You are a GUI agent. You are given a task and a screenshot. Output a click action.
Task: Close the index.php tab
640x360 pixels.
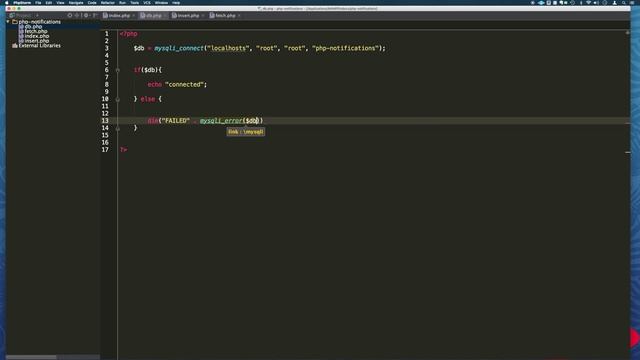(133, 16)
